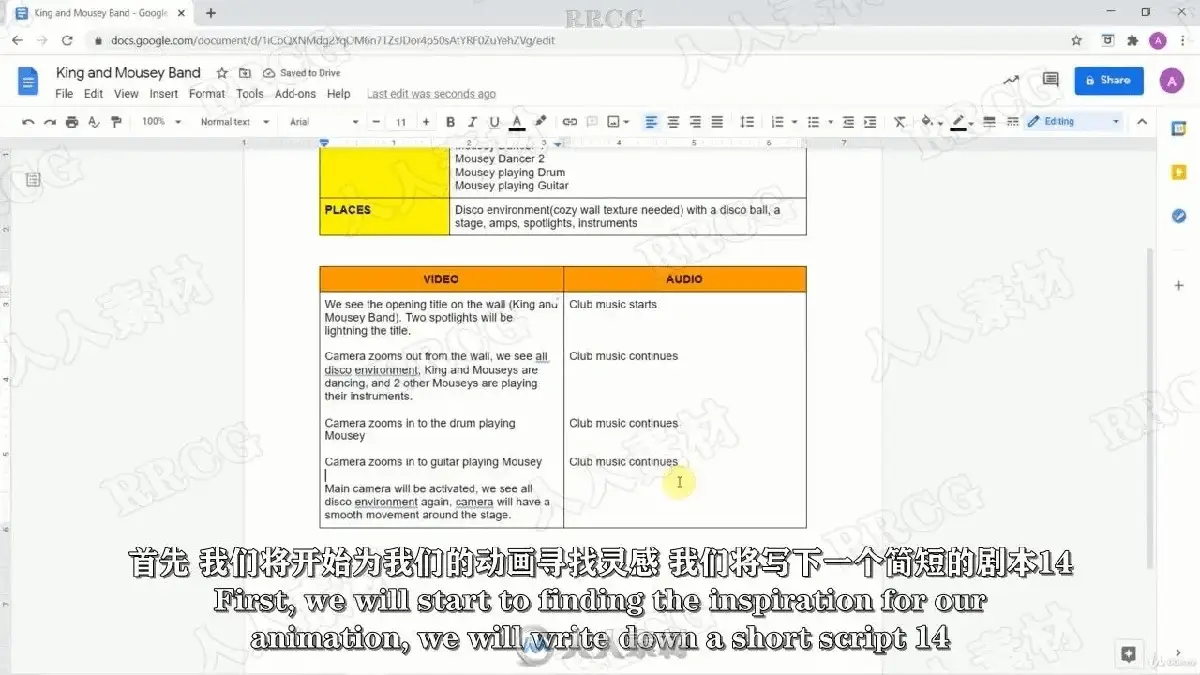Open the table border dash option
This screenshot has height=675, width=1200.
pos(1011,122)
